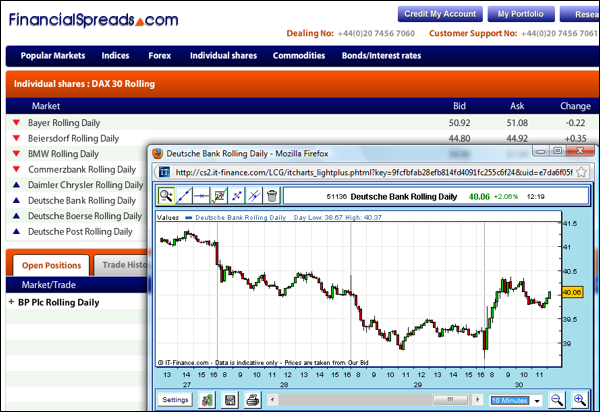This screenshot has width=600, height=412.
Task: Click the Bid column header
Action: click(x=459, y=106)
